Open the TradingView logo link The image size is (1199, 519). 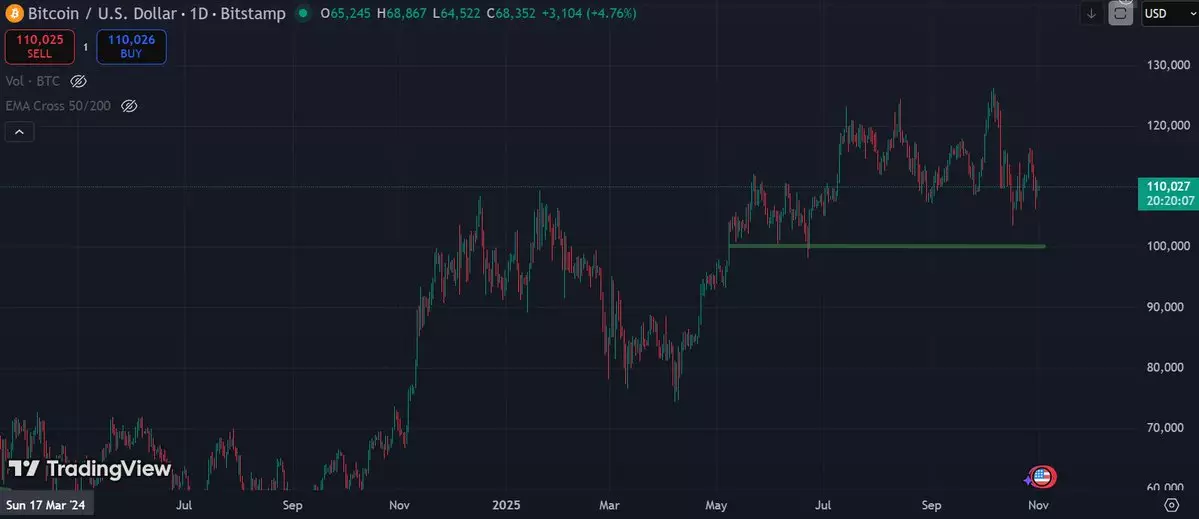pos(90,469)
